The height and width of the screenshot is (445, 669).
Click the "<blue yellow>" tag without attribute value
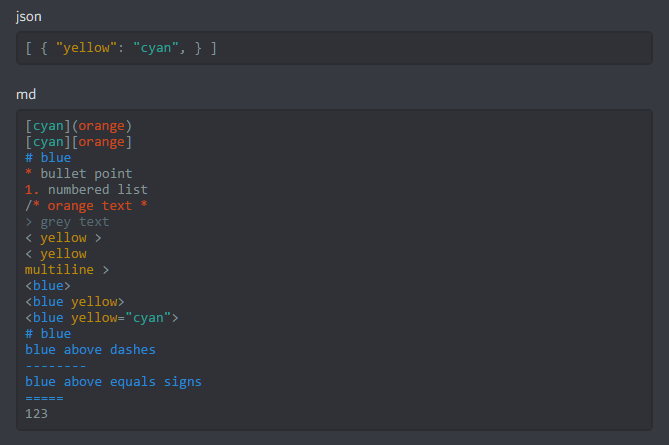coord(74,301)
